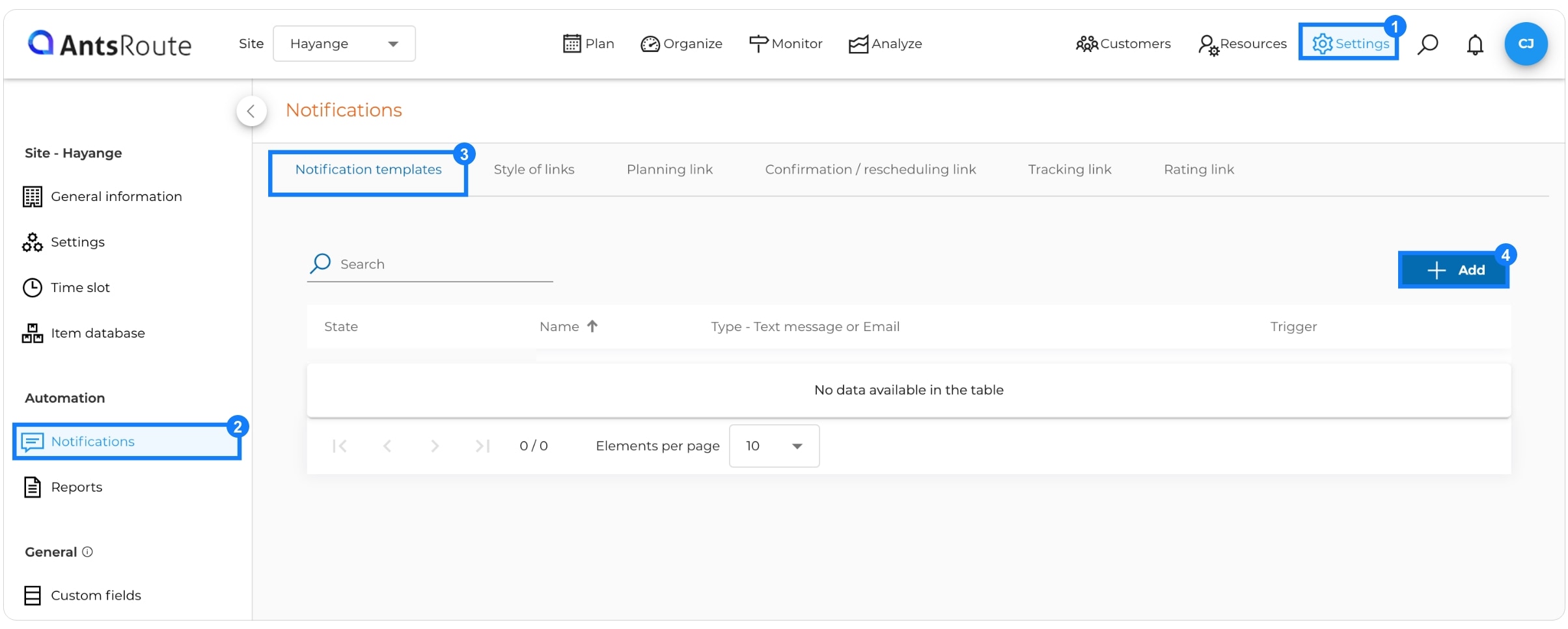Select Notifications under Automation
Screen dimensions: 1568x629
pos(127,442)
